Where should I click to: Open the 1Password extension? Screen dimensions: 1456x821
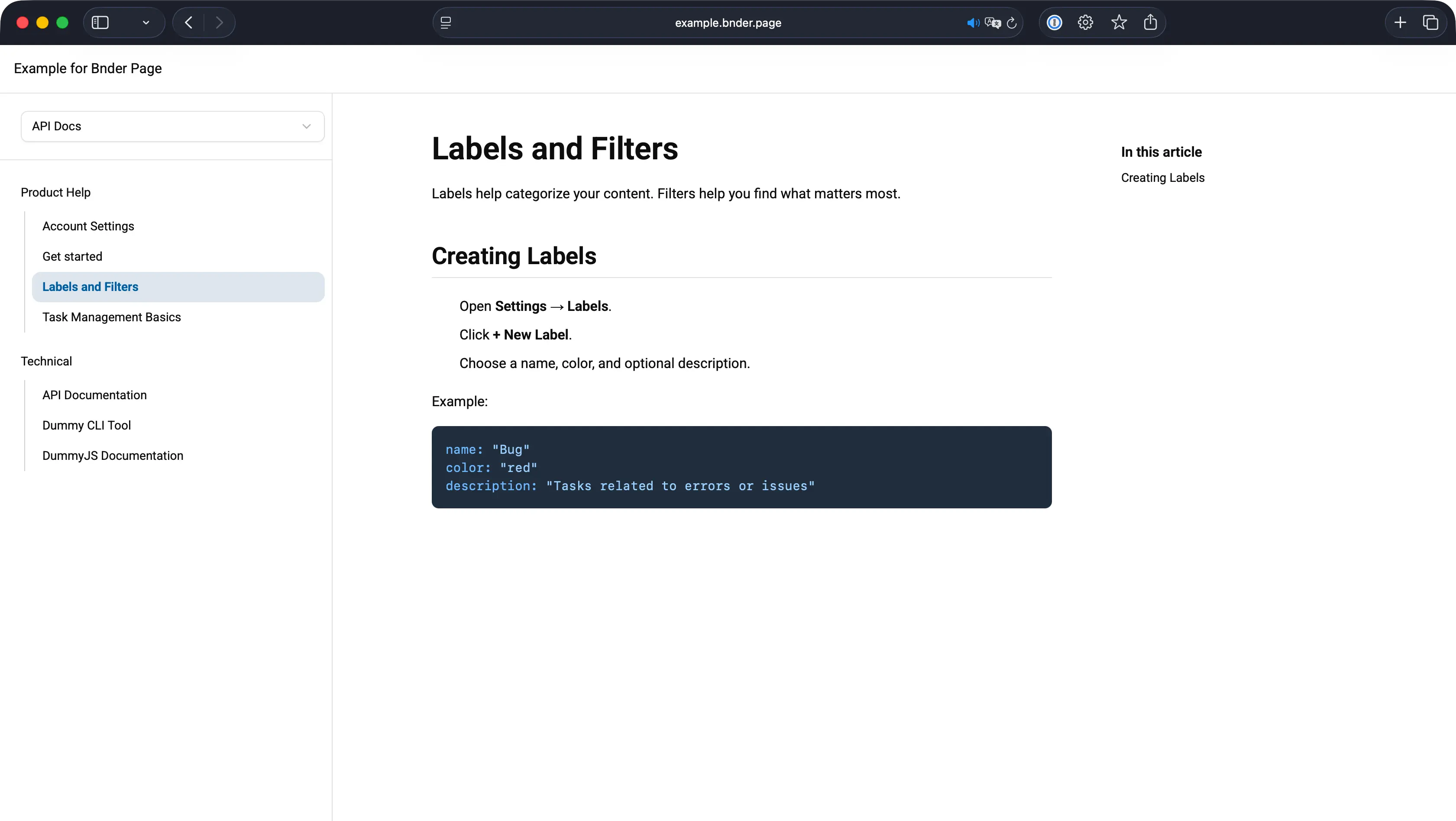pos(1054,23)
